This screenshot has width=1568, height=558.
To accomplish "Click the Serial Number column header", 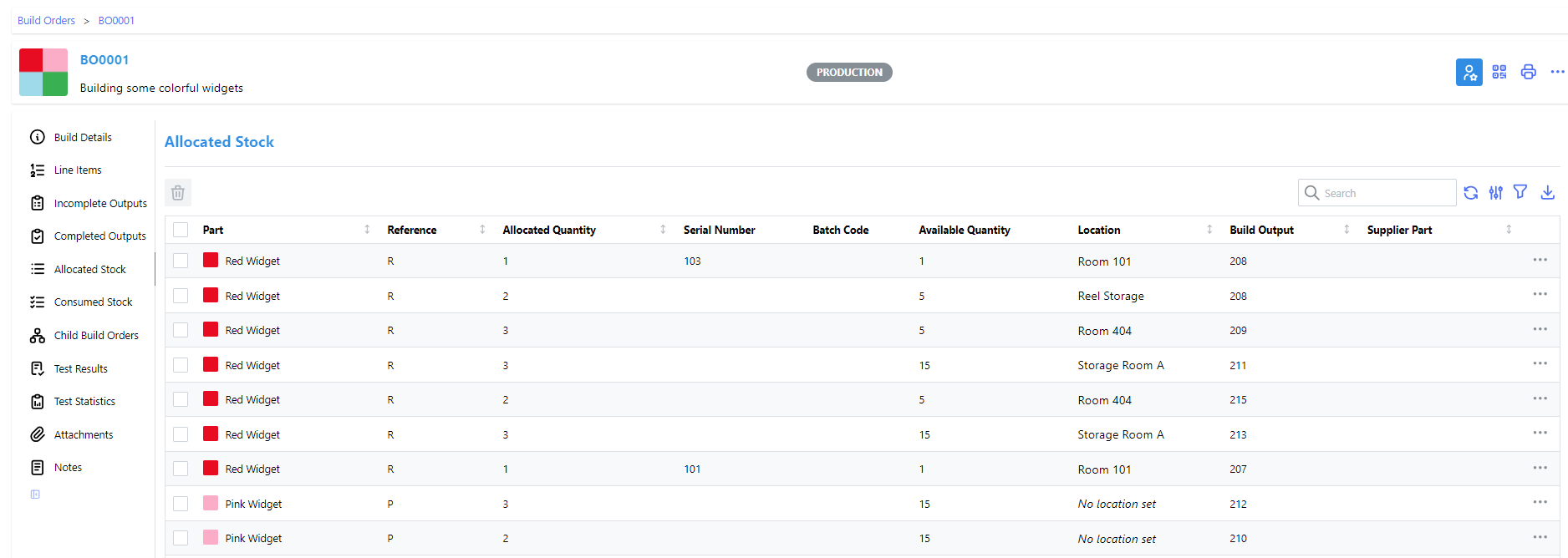I will [x=719, y=230].
